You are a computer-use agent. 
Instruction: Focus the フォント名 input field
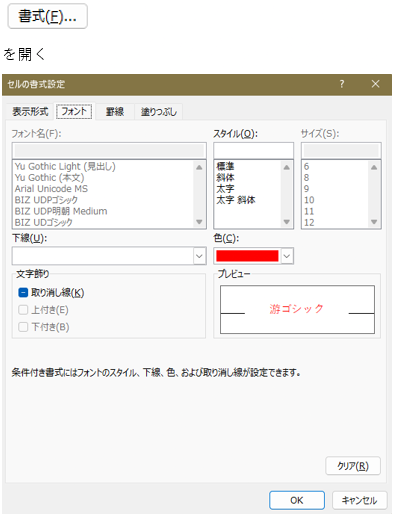tap(109, 151)
